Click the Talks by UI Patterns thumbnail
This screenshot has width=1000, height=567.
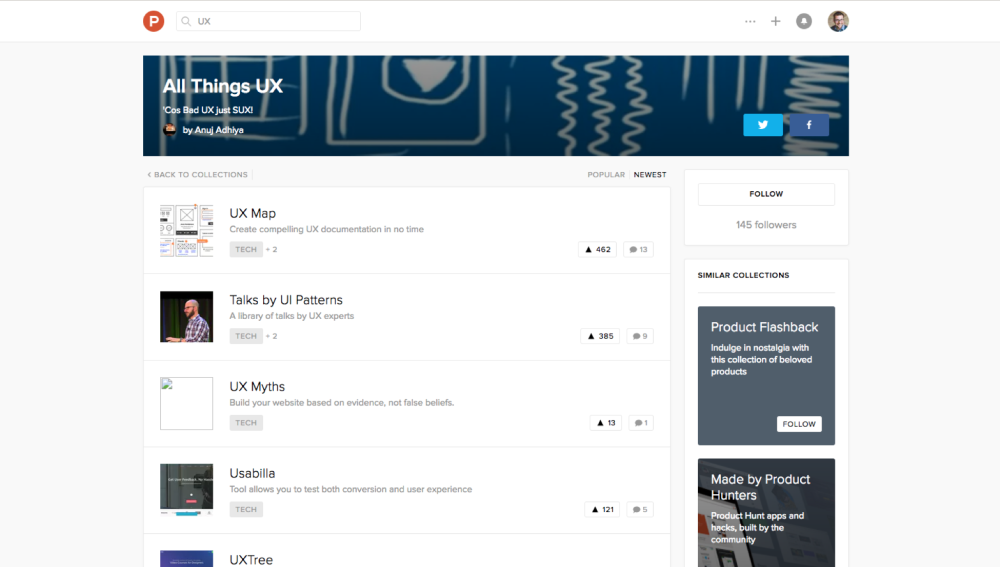tap(186, 317)
